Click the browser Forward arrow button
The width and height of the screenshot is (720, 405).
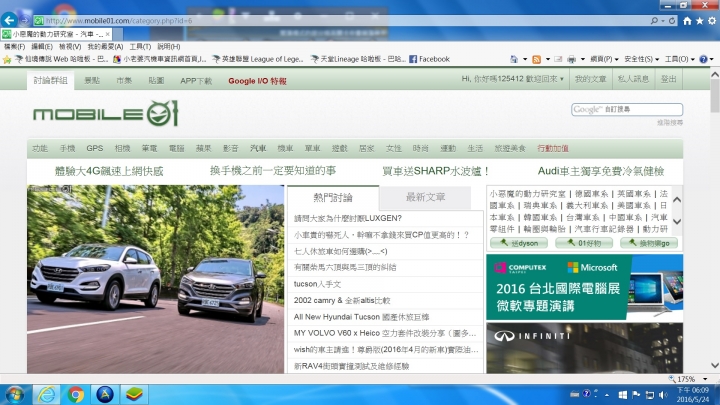coord(25,20)
